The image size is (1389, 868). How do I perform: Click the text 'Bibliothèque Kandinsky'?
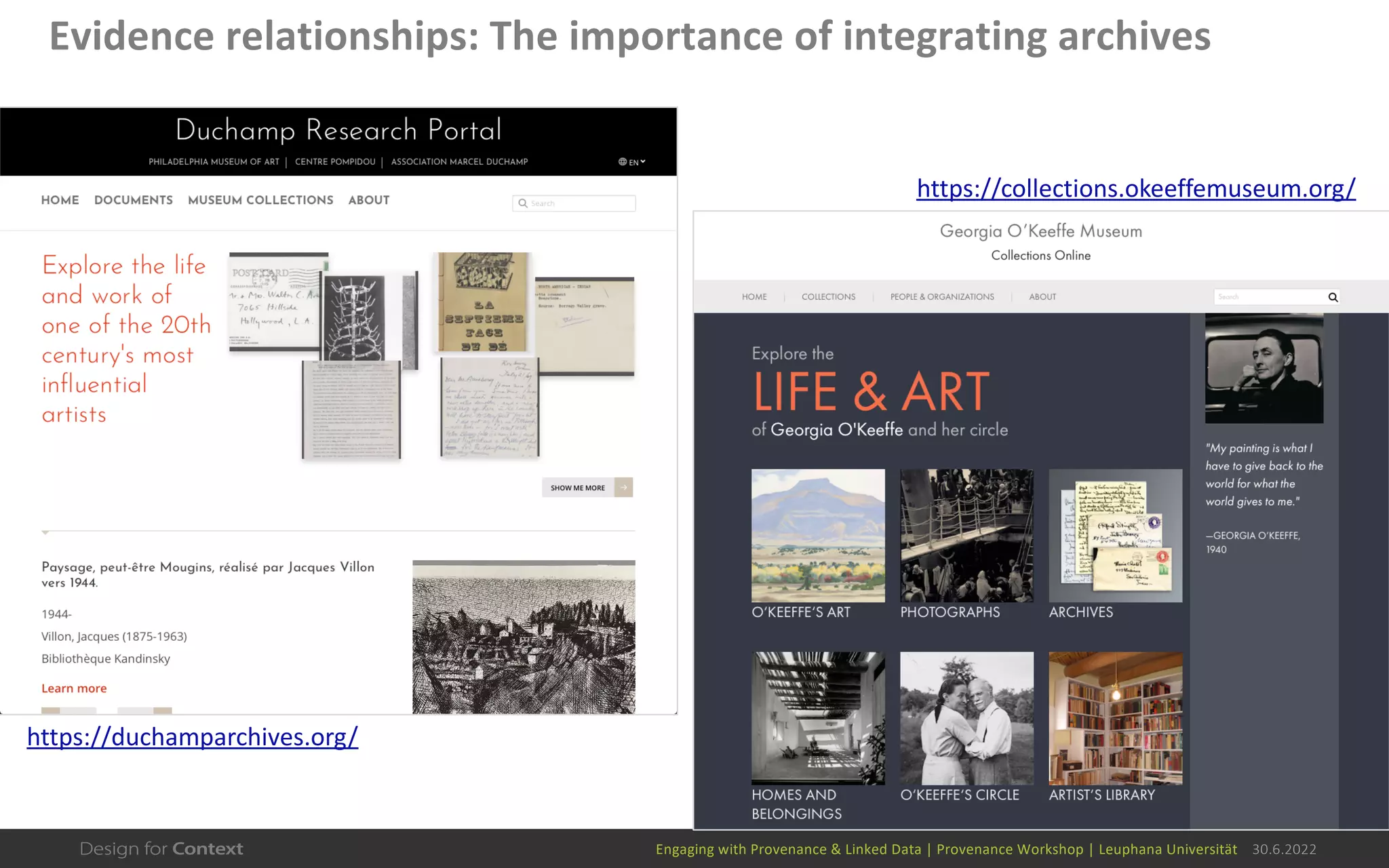(x=106, y=659)
